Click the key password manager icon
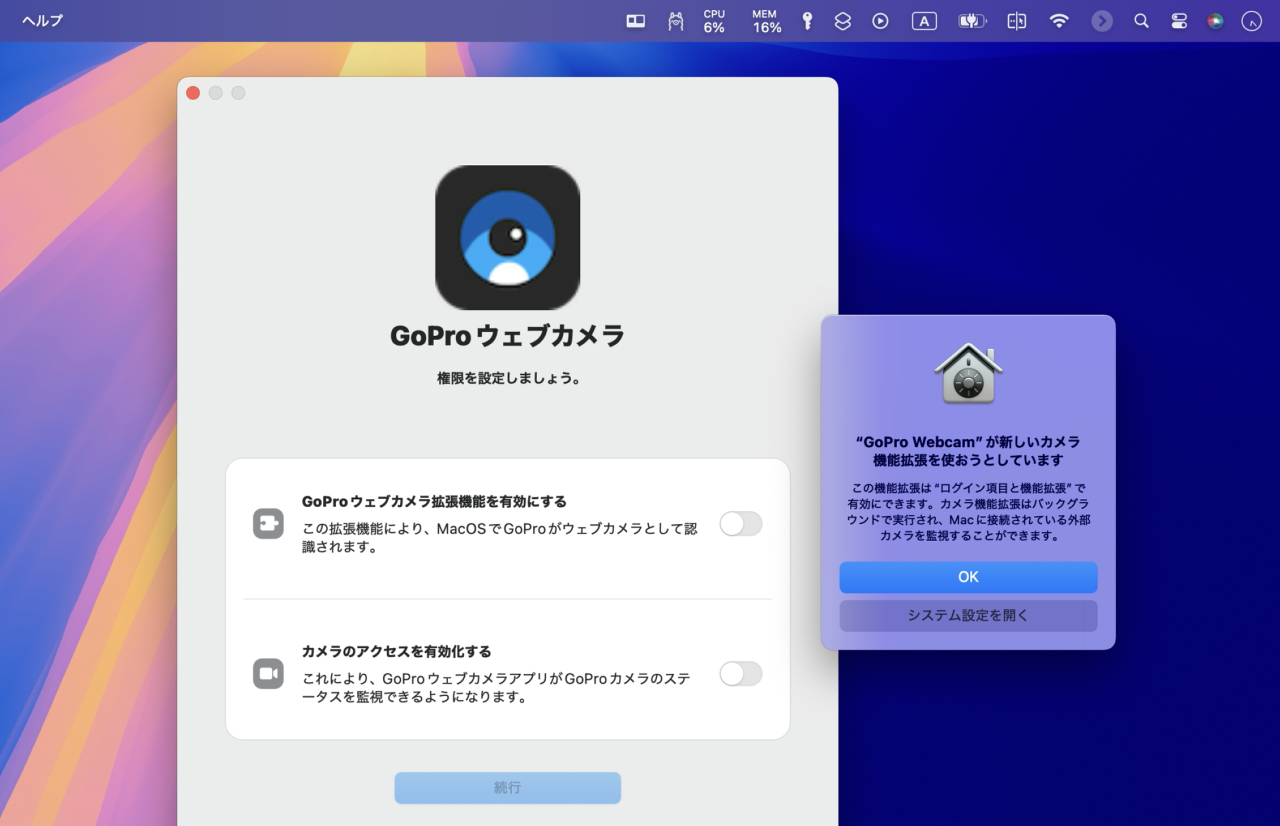 coord(807,21)
